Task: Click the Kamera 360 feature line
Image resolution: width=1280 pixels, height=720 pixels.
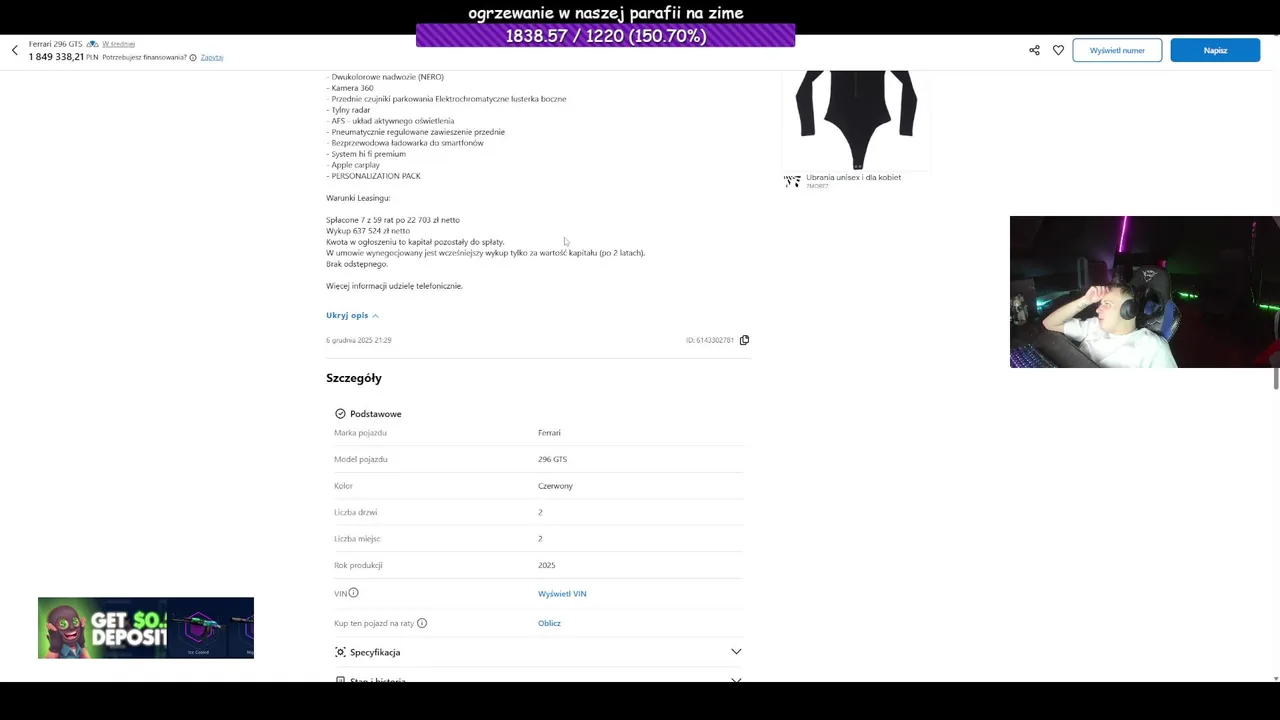Action: click(350, 88)
